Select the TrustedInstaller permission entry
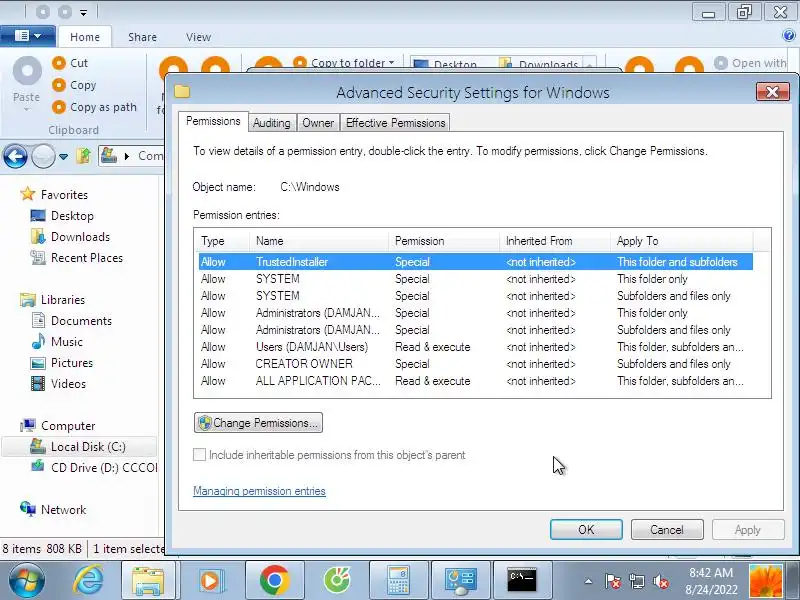Viewport: 800px width, 600px height. (x=476, y=262)
